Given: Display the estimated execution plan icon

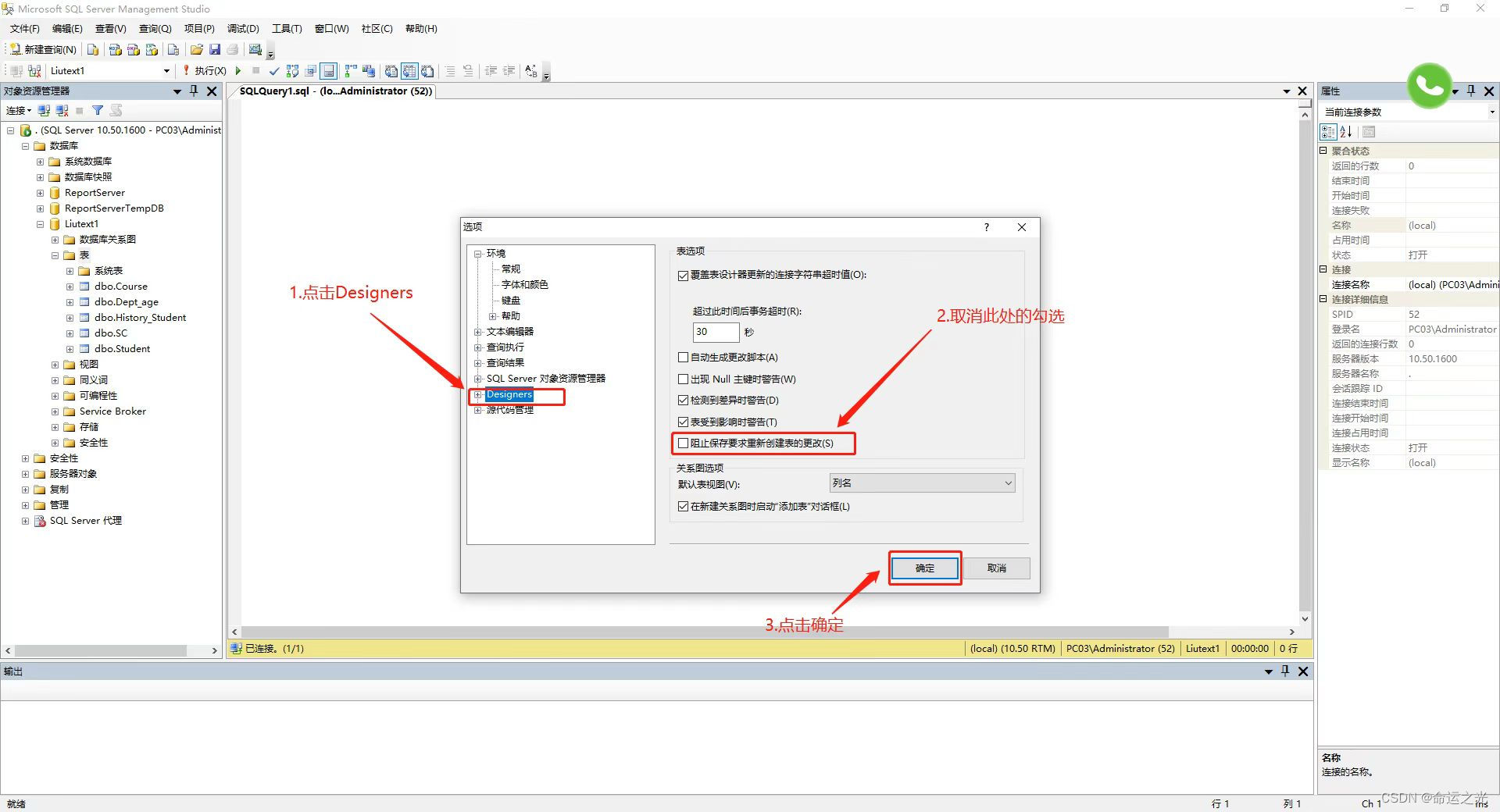Looking at the screenshot, I should click(x=292, y=71).
